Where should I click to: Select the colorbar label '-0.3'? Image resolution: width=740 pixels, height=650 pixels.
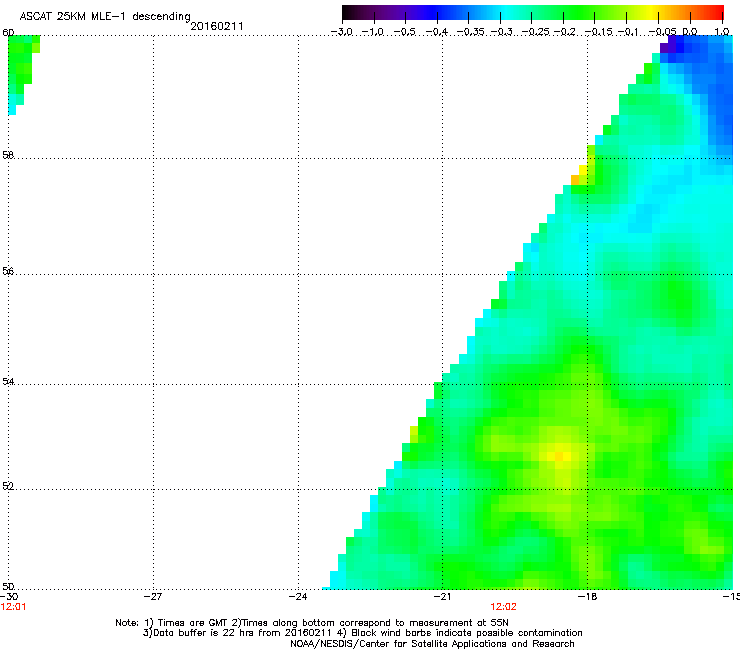(x=501, y=32)
